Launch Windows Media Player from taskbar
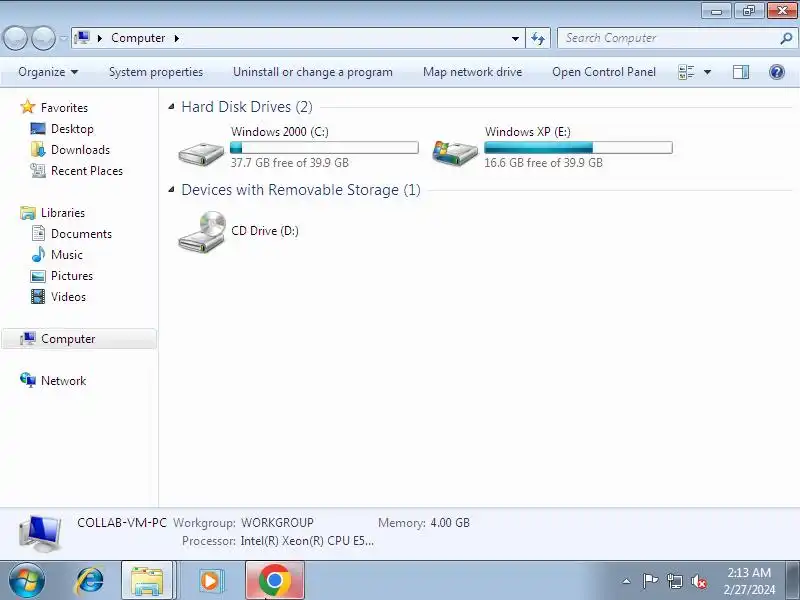The width and height of the screenshot is (800, 600). coord(210,581)
